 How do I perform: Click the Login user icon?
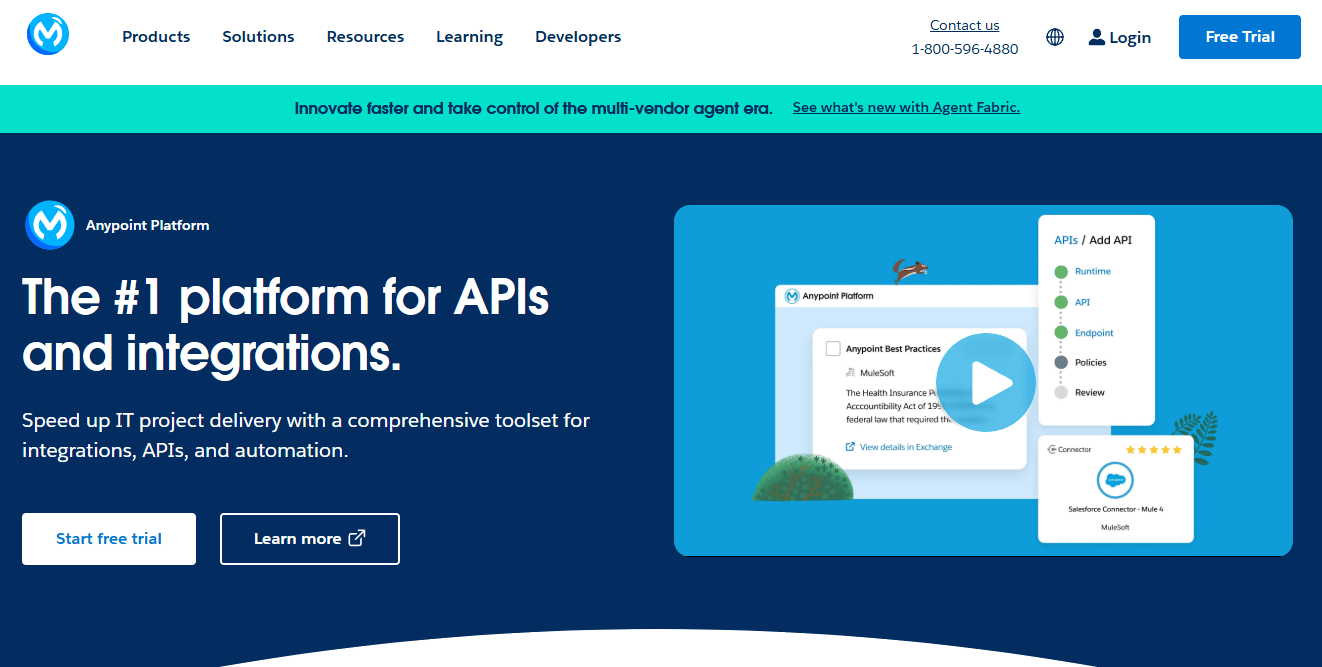(1097, 37)
